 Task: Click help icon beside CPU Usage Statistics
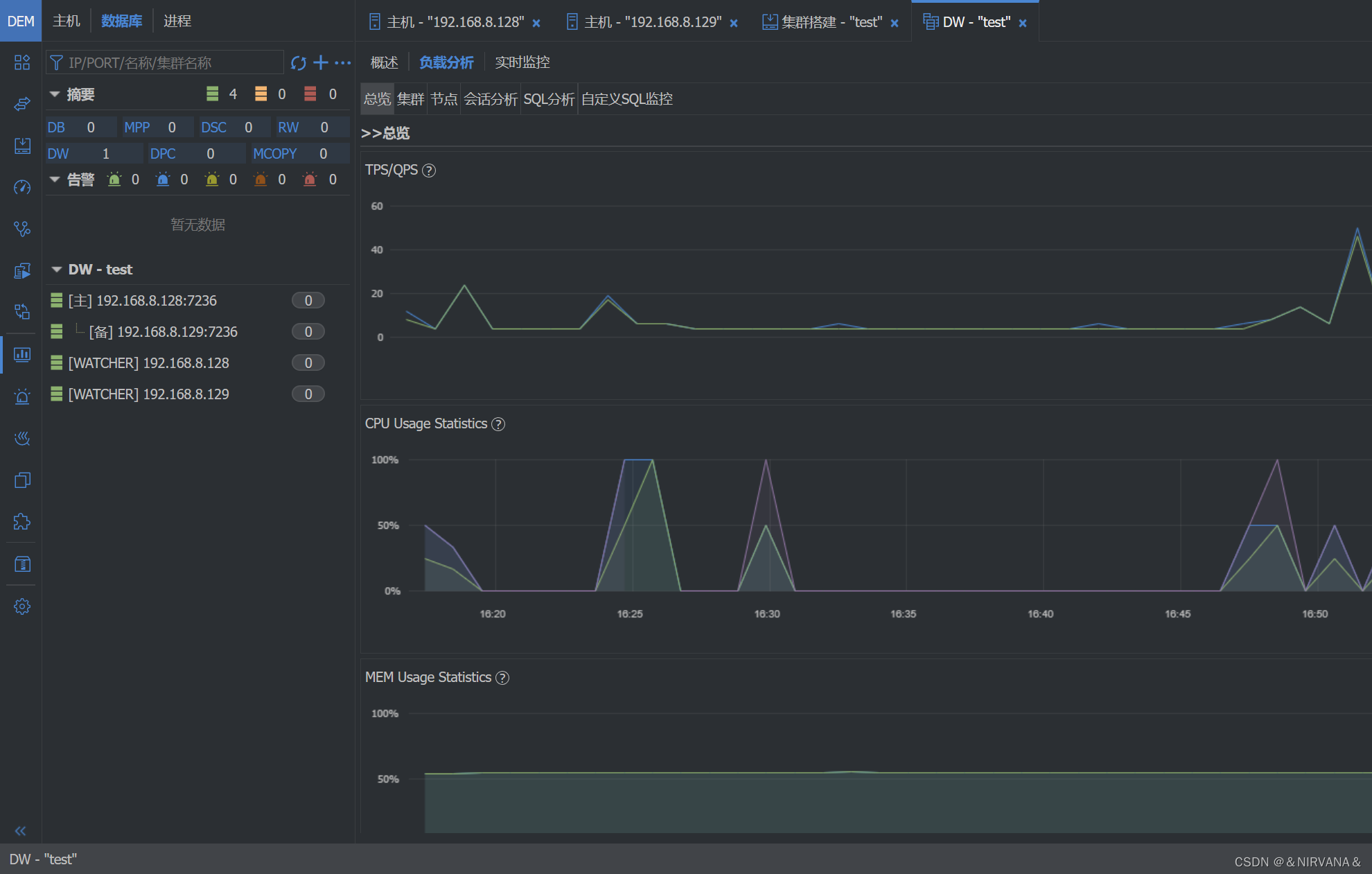(498, 424)
